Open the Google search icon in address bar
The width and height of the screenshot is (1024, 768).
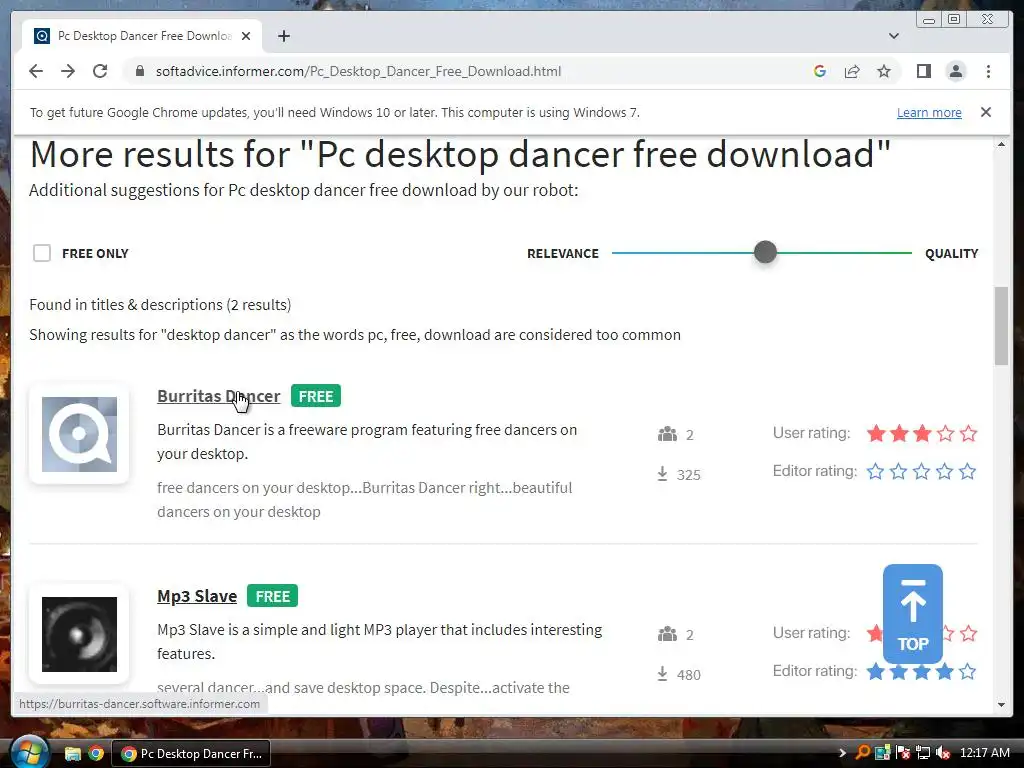coord(820,71)
